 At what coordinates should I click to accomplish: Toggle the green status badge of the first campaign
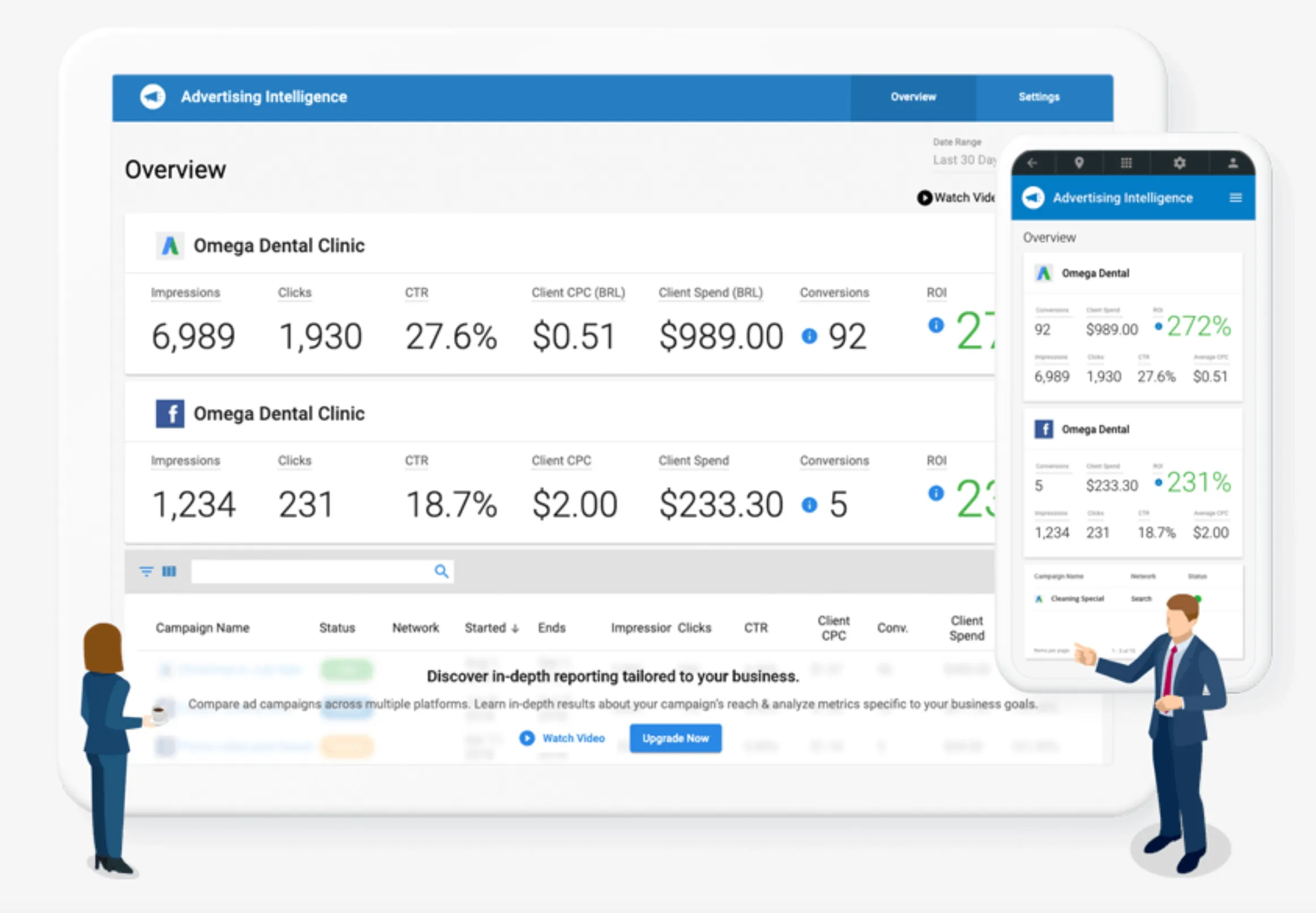(x=347, y=669)
